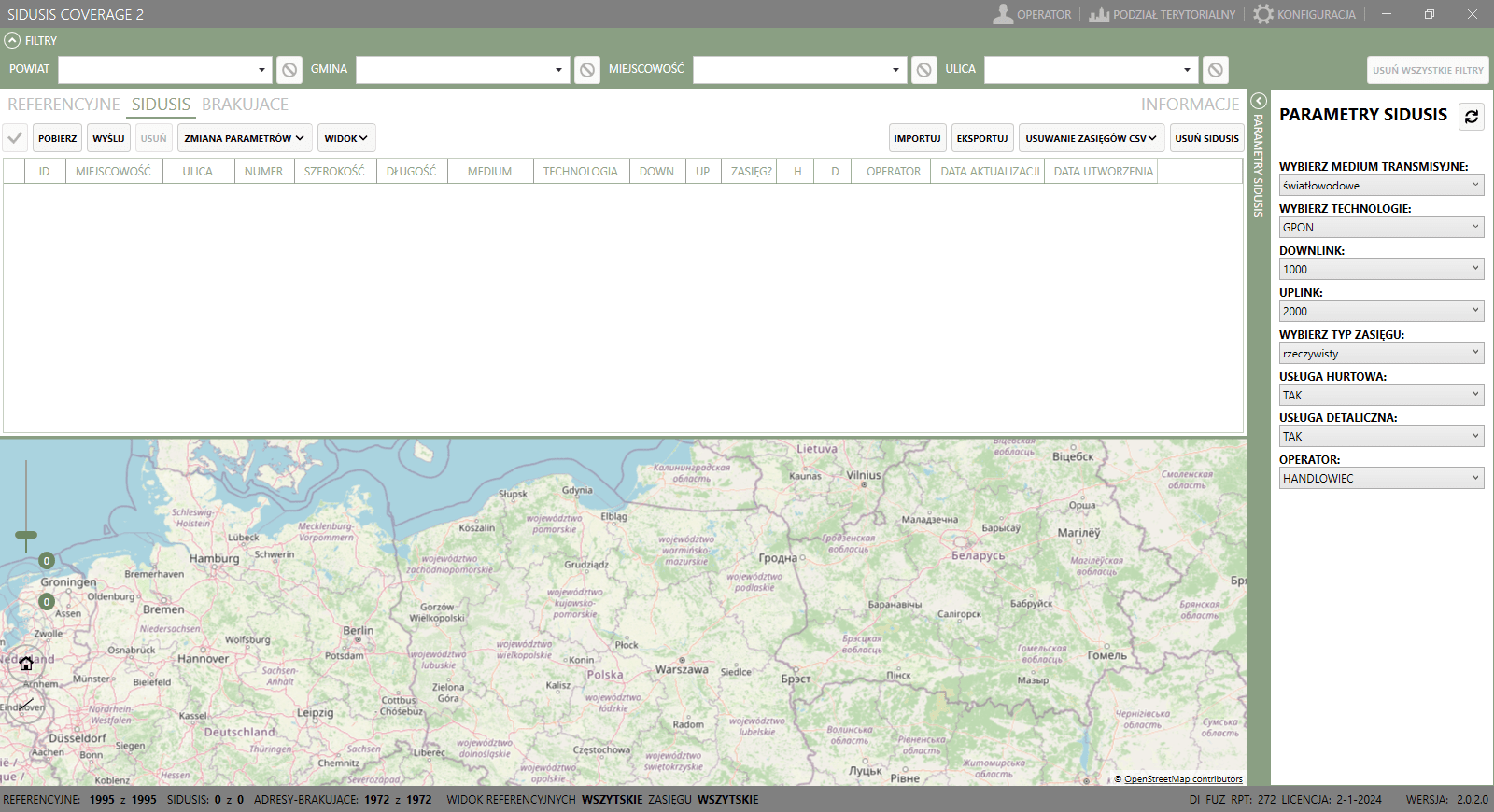1494x812 pixels.
Task: Clear the MIEJSCOWOŚĆ filter with its reset icon
Action: coord(923,70)
